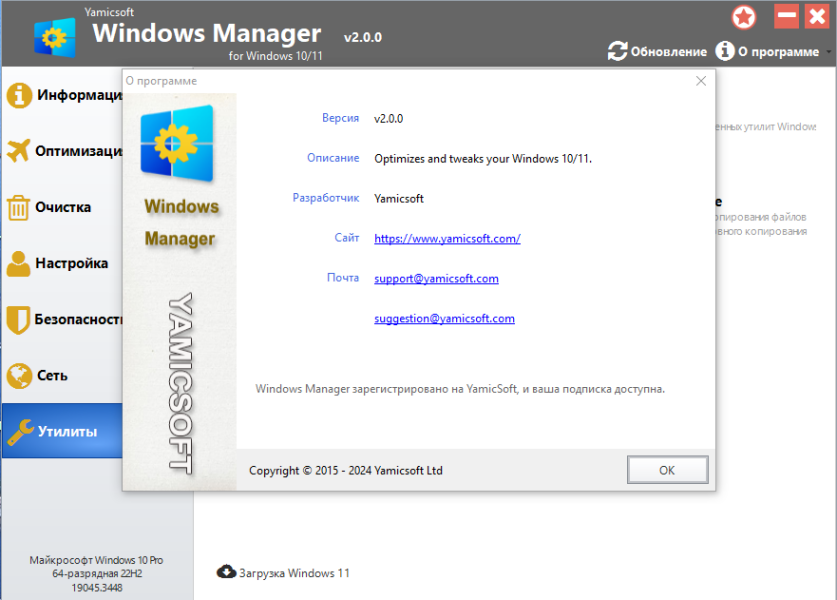This screenshot has height=600, width=837.
Task: Click the registration status message text
Action: (460, 389)
